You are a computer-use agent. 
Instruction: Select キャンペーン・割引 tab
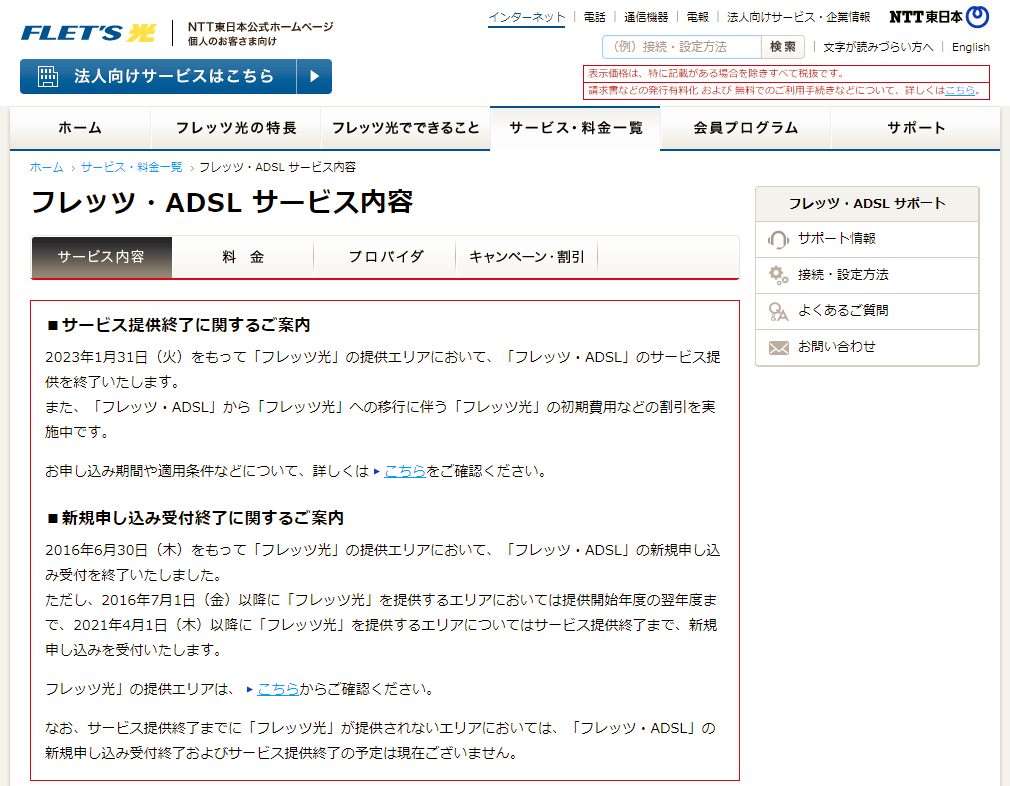pyautogui.click(x=527, y=257)
